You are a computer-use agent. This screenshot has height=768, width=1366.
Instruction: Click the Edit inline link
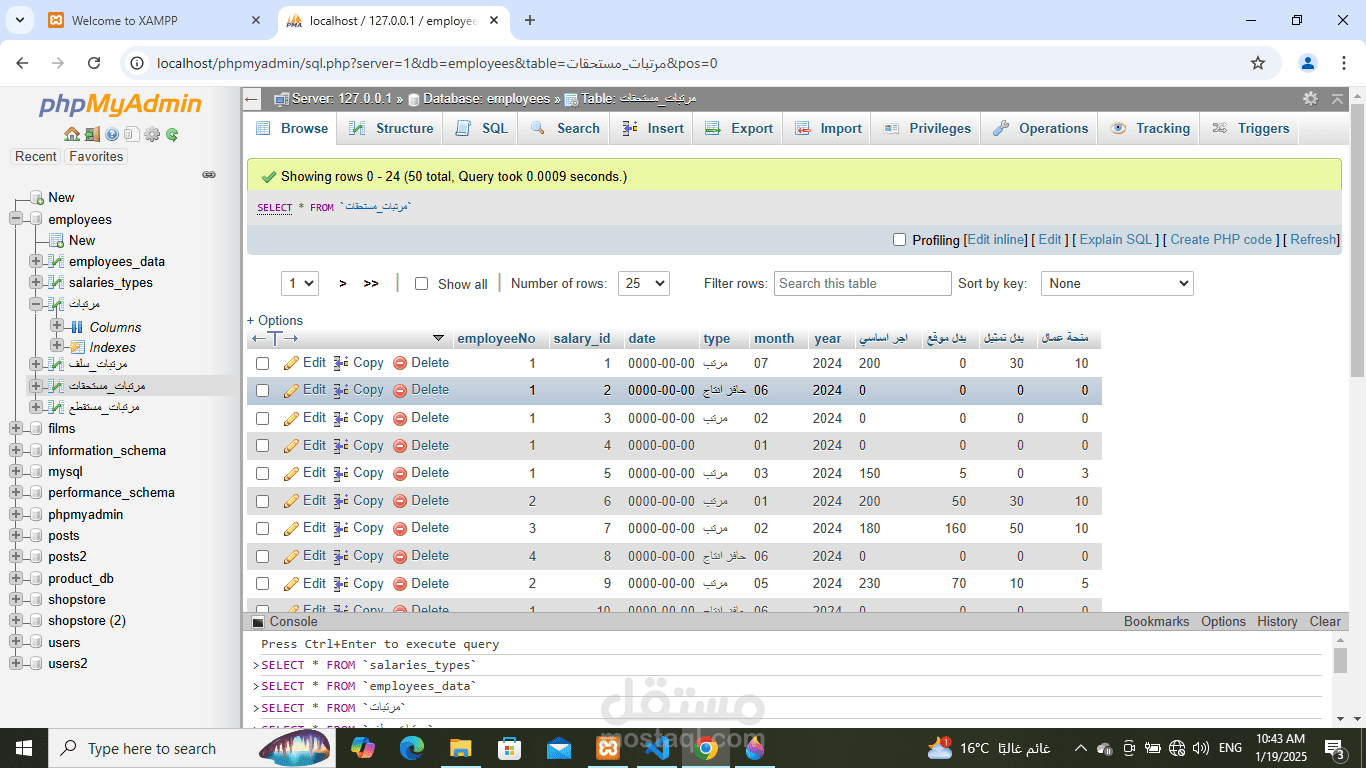996,240
